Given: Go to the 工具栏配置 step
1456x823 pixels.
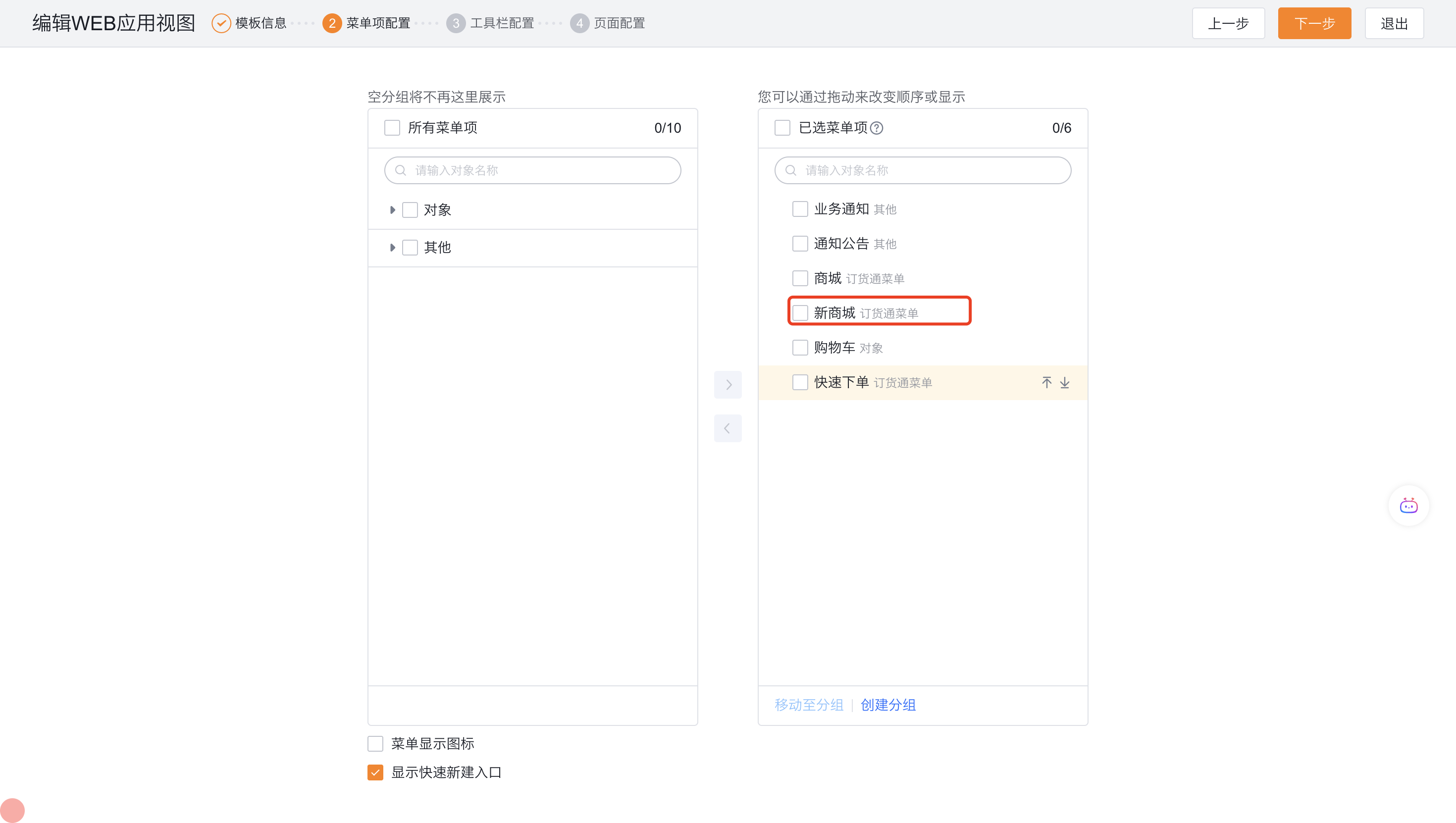Looking at the screenshot, I should click(x=502, y=23).
